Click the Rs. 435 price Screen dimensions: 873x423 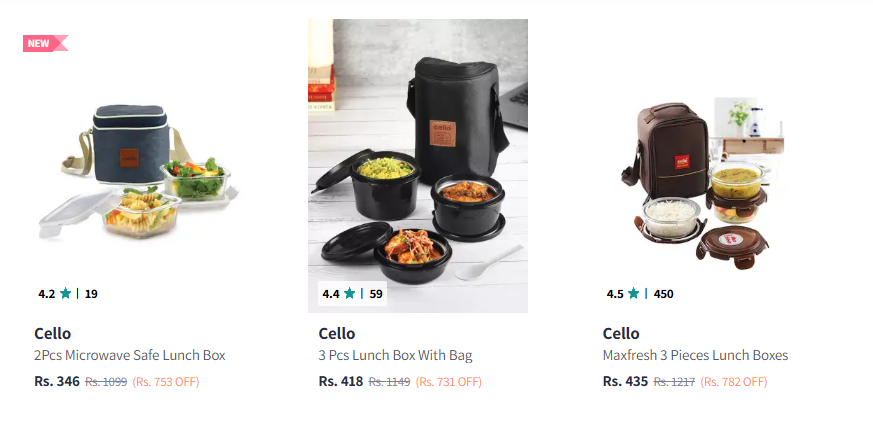[x=625, y=382]
